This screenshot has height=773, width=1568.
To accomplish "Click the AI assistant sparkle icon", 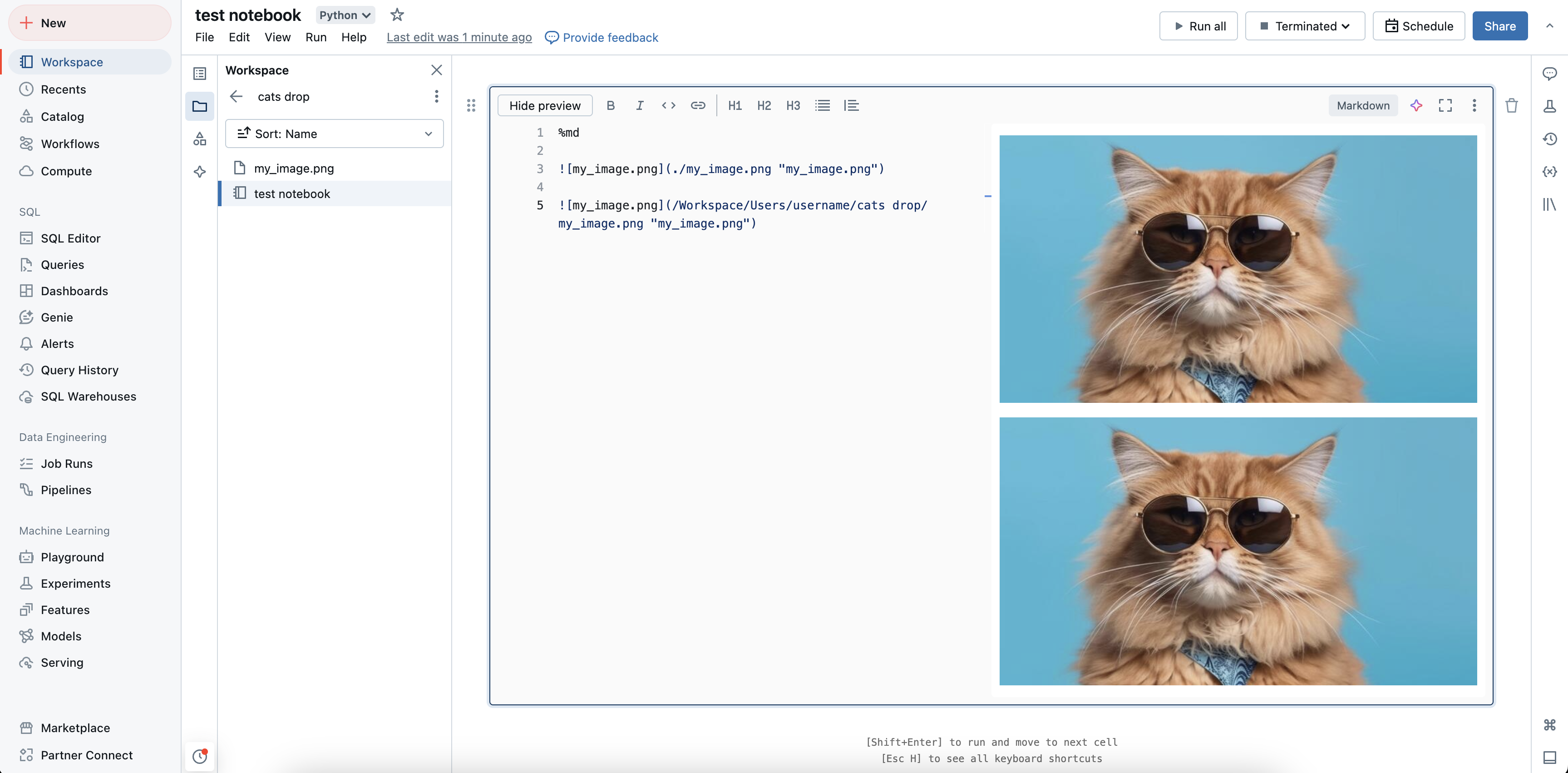I will pos(1416,105).
